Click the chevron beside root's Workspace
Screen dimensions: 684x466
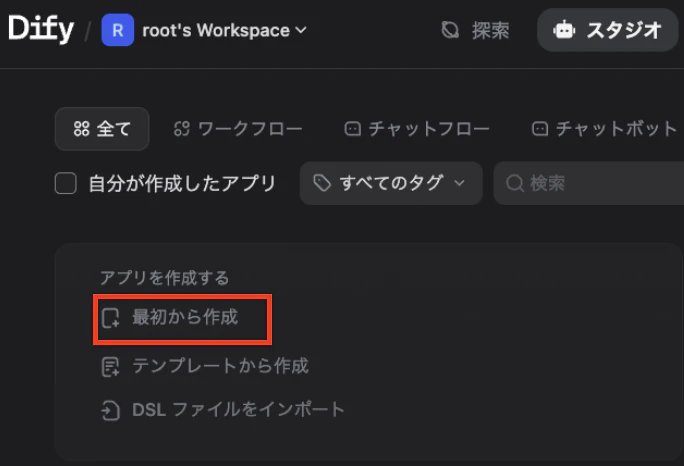pyautogui.click(x=301, y=30)
